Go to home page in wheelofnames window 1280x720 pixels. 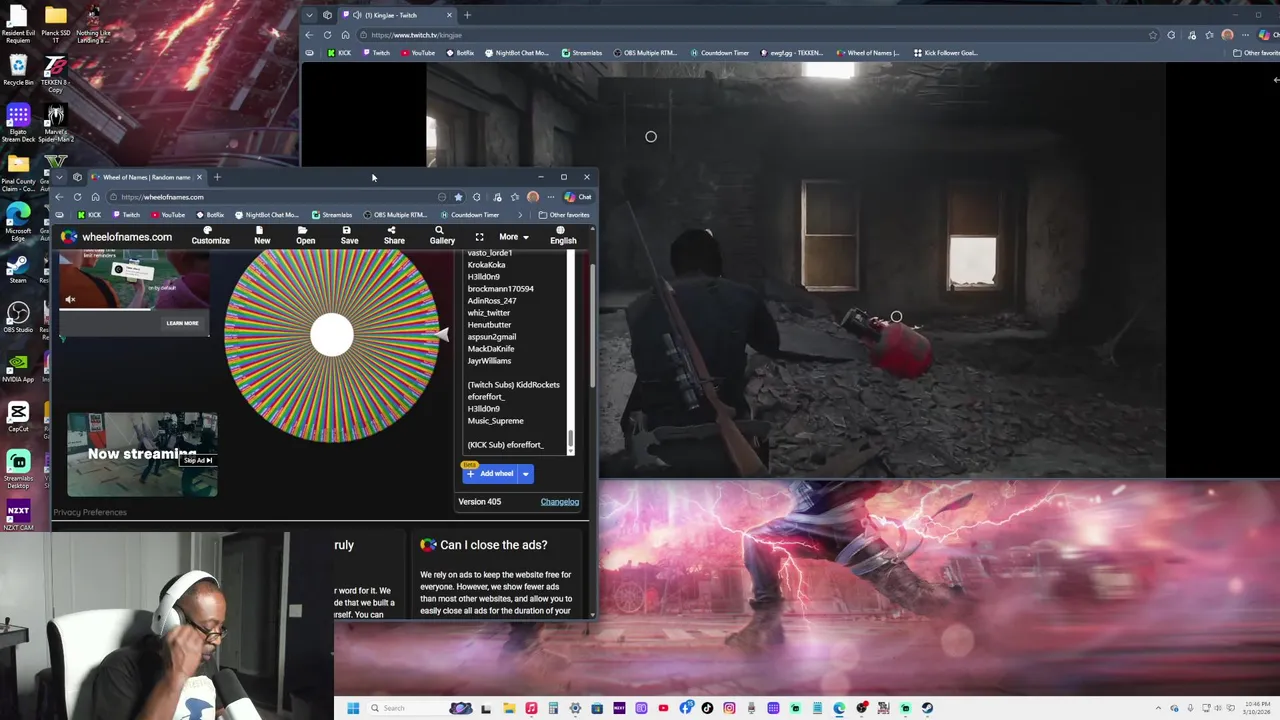pos(95,197)
